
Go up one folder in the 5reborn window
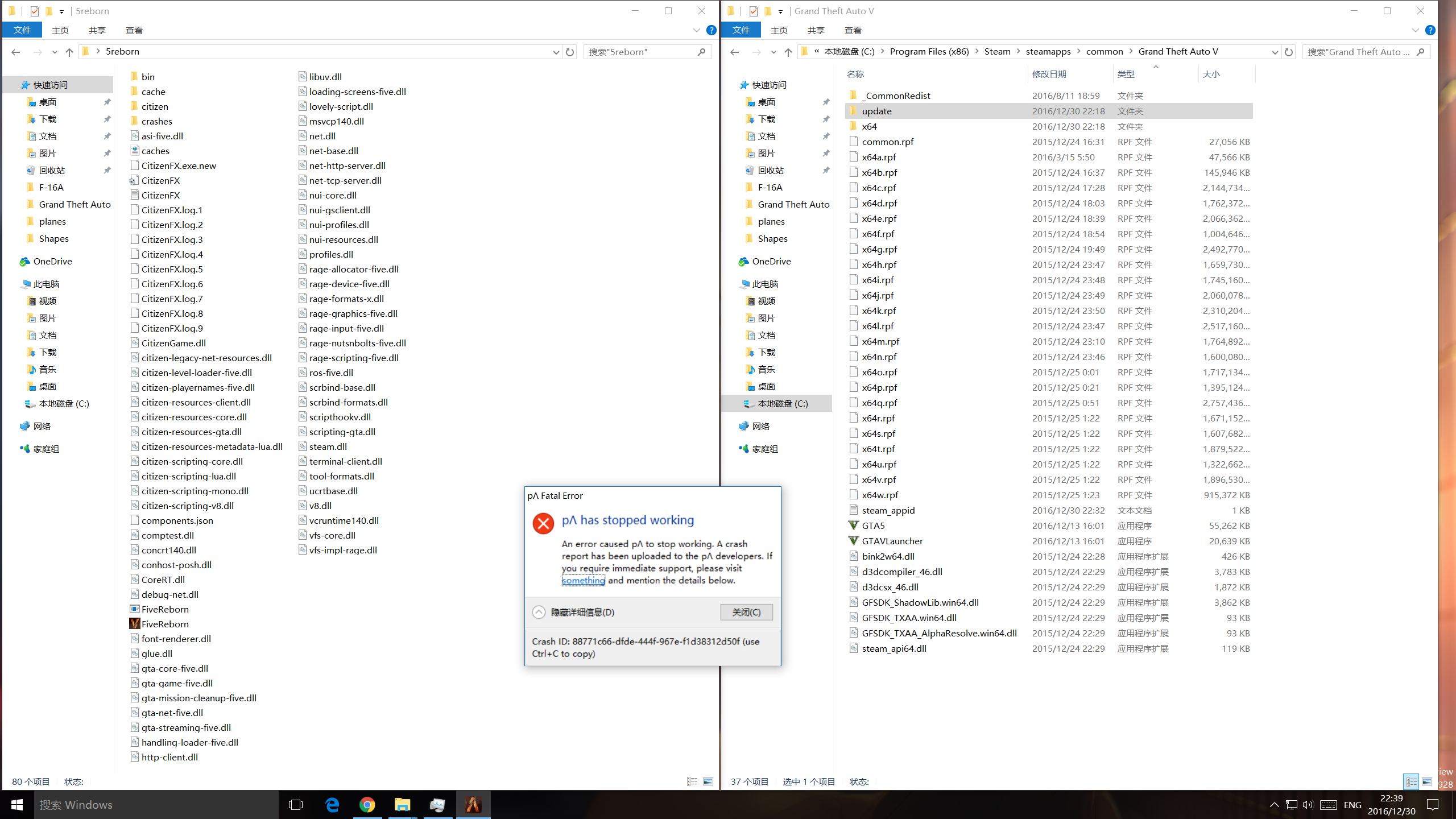pyautogui.click(x=69, y=52)
